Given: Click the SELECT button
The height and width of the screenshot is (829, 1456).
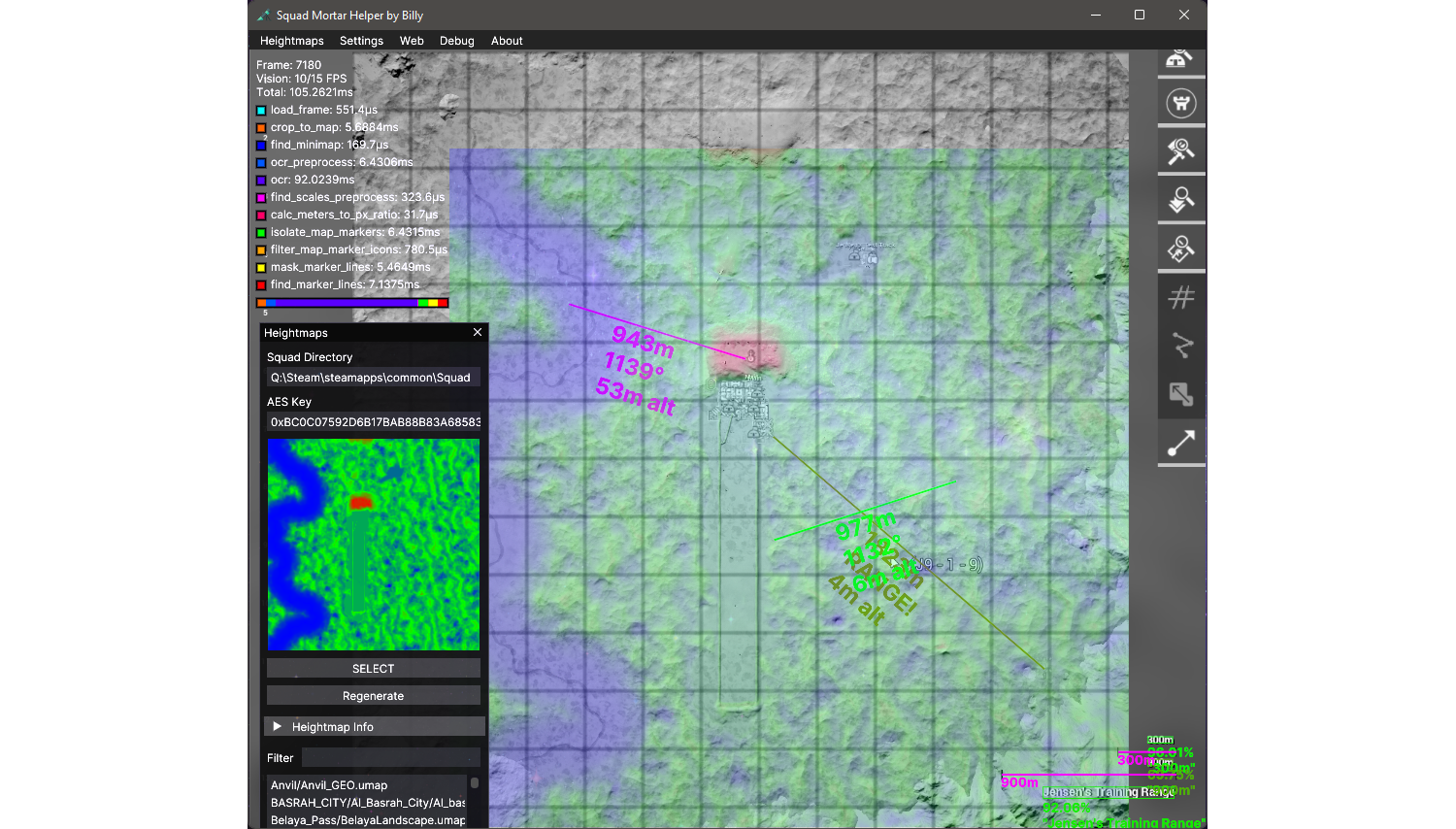Looking at the screenshot, I should click(x=374, y=668).
